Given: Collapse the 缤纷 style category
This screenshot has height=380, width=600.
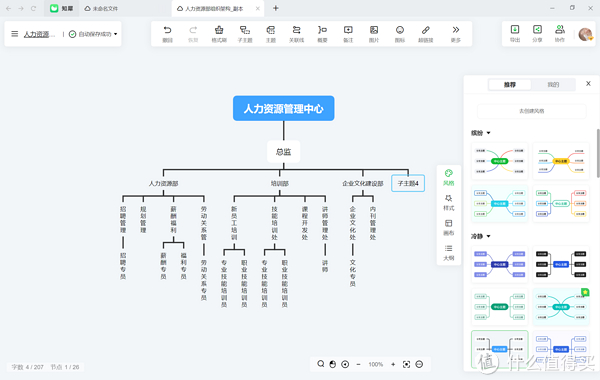Looking at the screenshot, I should coord(488,133).
